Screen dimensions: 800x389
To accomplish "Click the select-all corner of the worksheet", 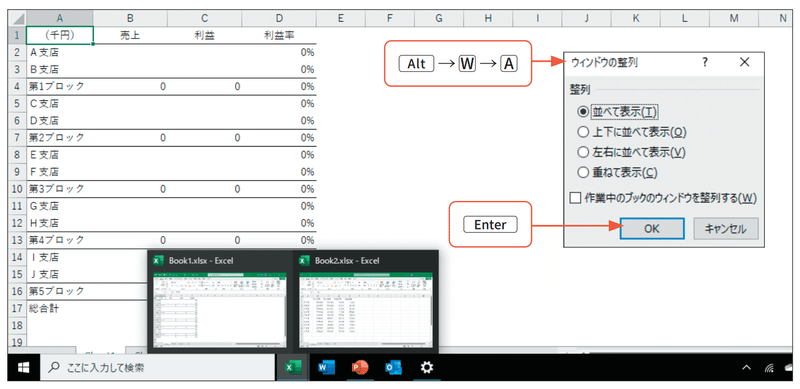I will click(17, 18).
